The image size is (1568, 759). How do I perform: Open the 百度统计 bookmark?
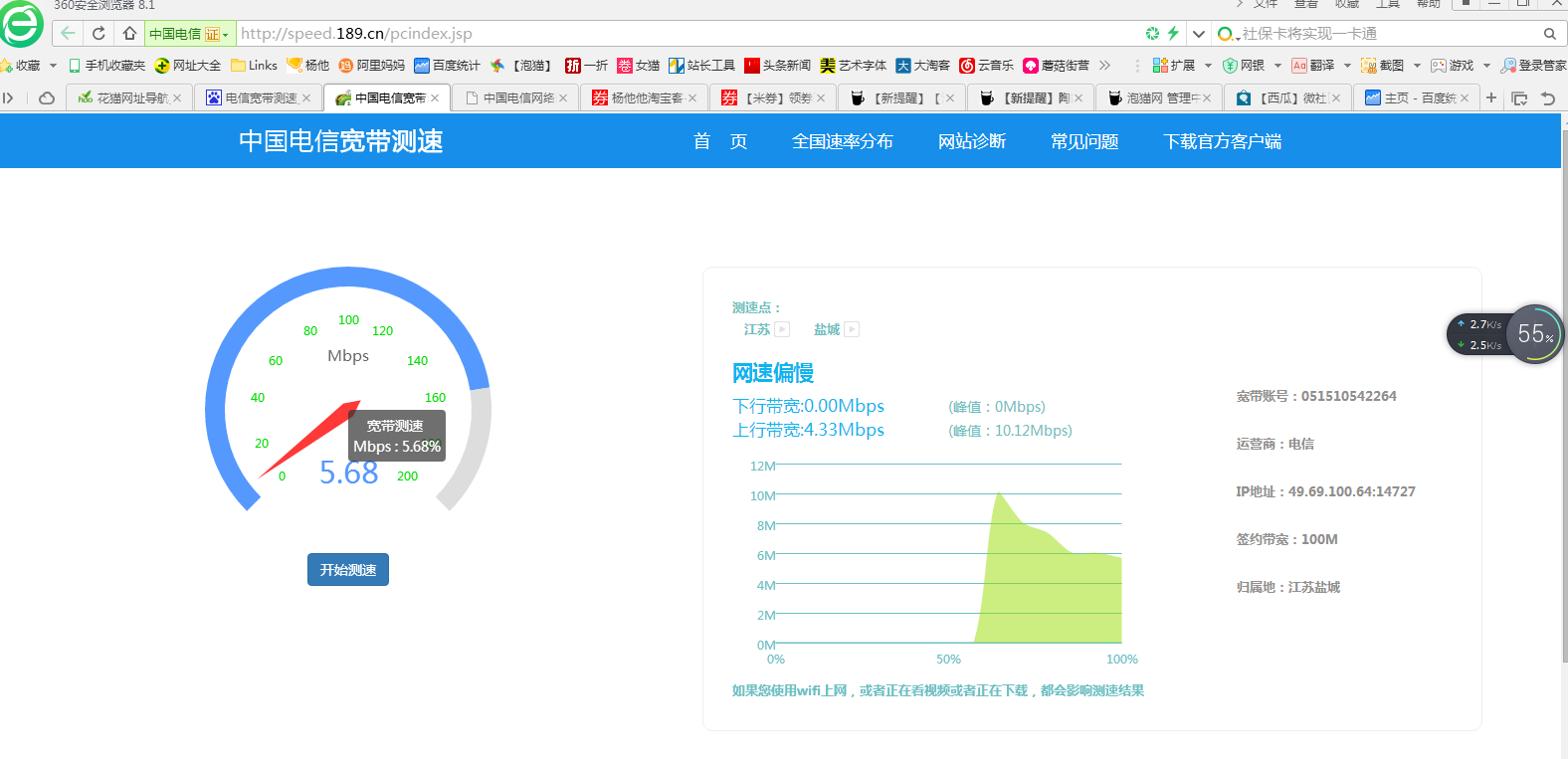(447, 66)
